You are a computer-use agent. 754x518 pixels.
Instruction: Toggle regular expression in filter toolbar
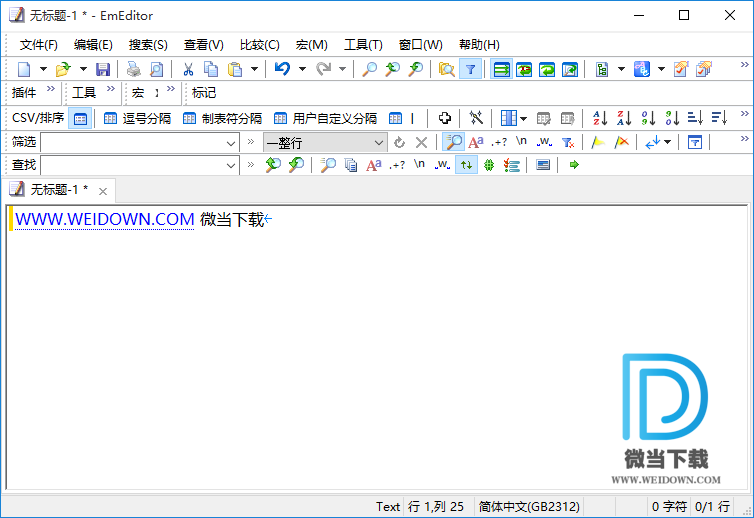pyautogui.click(x=499, y=142)
